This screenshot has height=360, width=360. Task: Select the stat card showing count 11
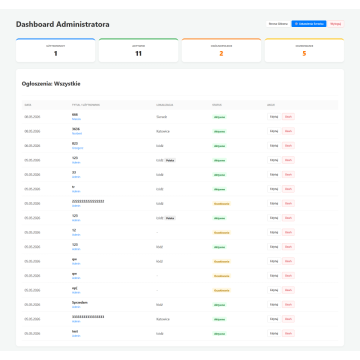[138, 50]
